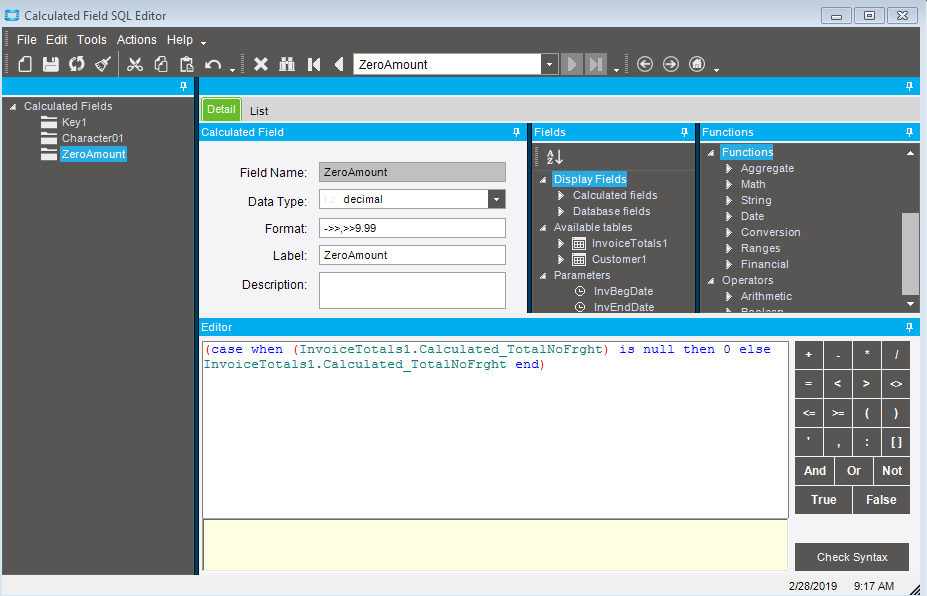The height and width of the screenshot is (596, 927).
Task: Select the Conversion functions item
Action: coord(770,232)
